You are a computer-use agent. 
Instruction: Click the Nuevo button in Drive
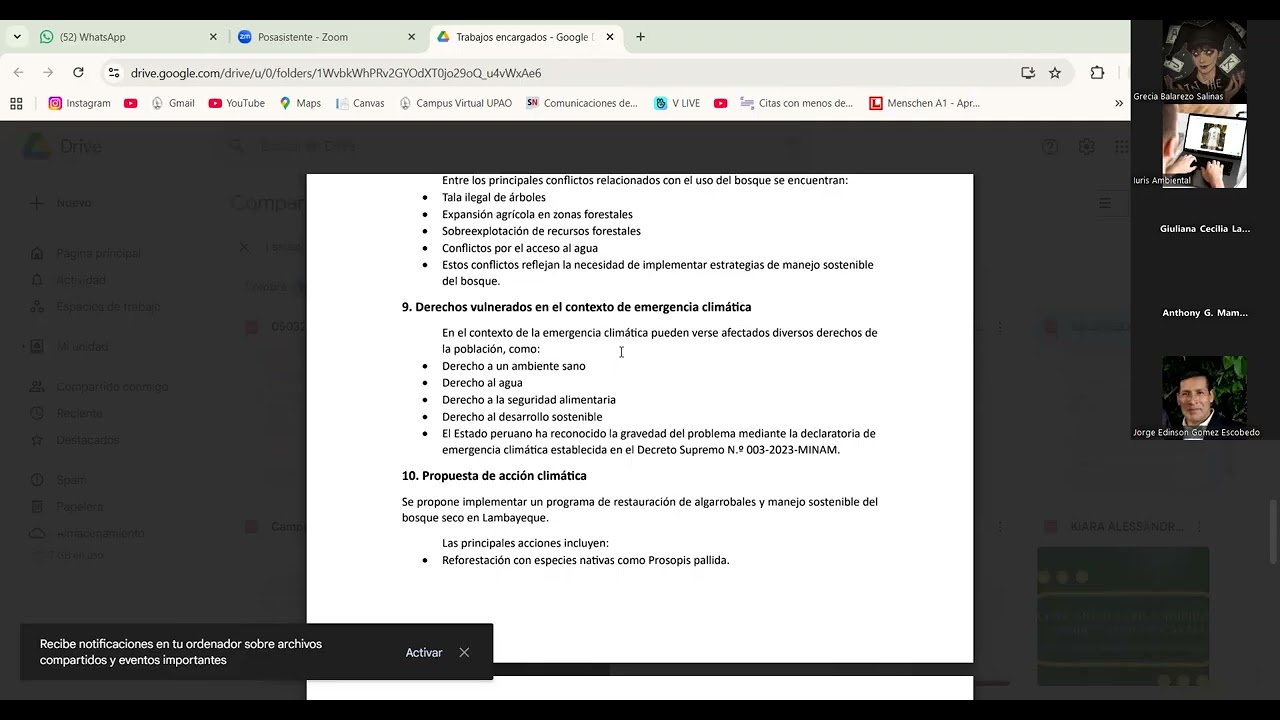tap(62, 203)
